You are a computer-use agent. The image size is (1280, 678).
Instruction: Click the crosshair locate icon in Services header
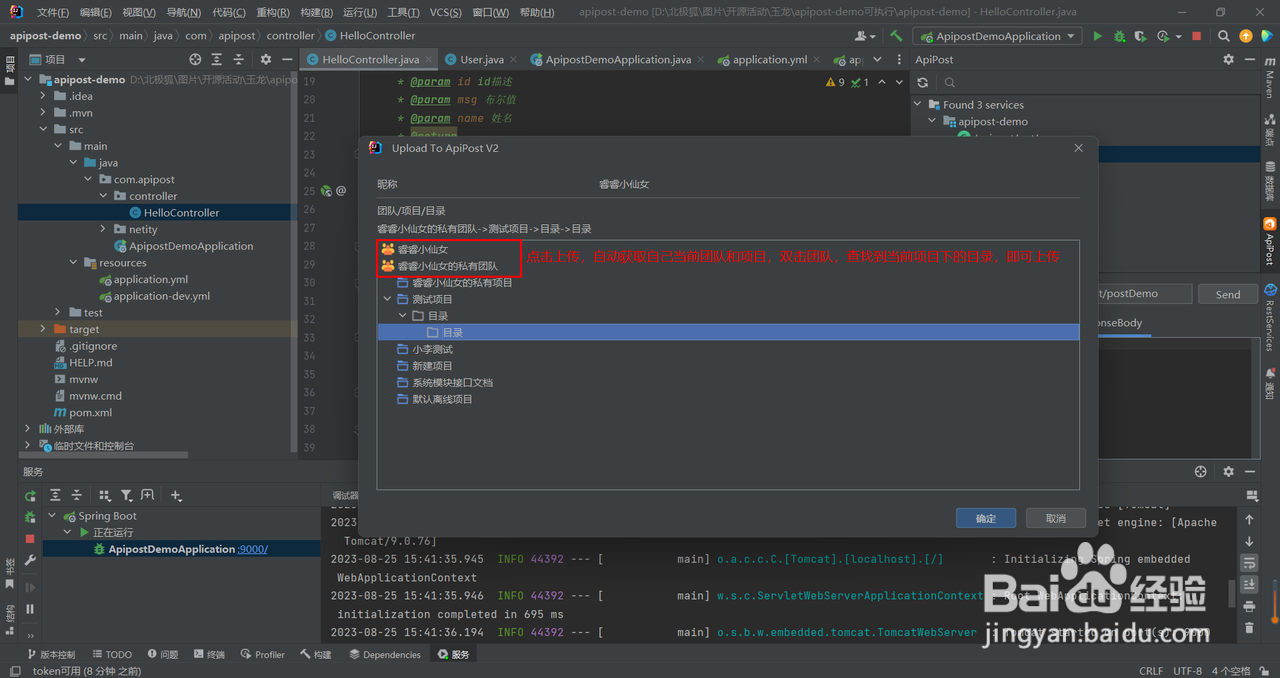[1201, 472]
